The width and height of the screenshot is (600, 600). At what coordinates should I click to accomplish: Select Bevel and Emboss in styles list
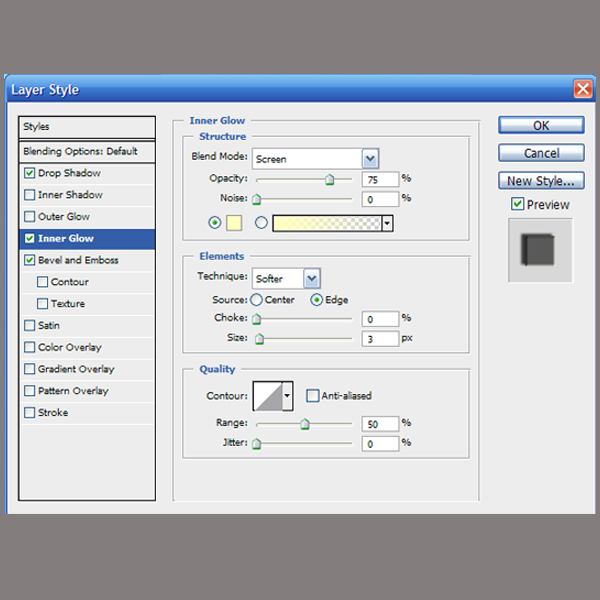click(78, 260)
